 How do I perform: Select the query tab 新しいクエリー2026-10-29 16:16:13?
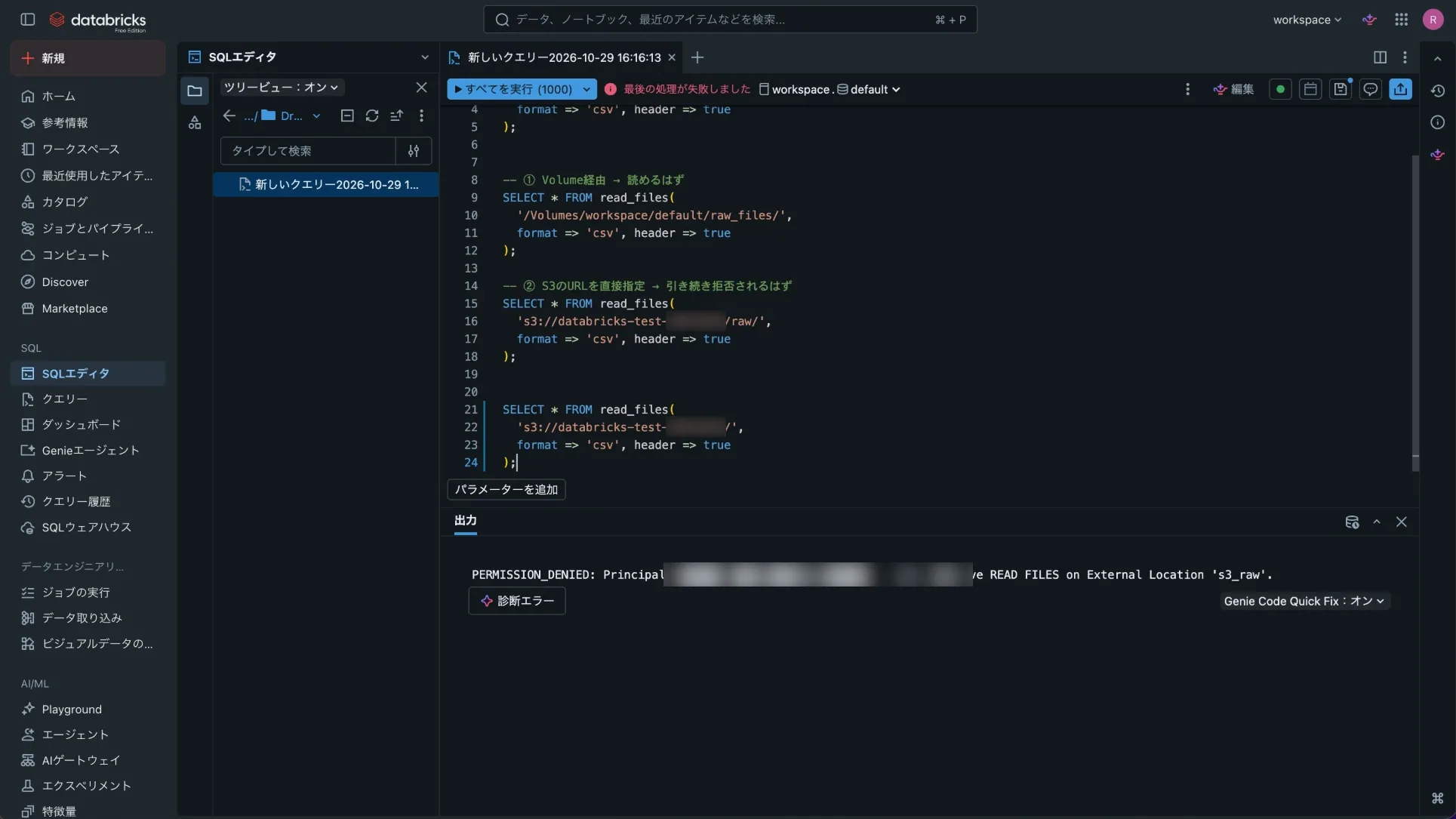tap(563, 57)
